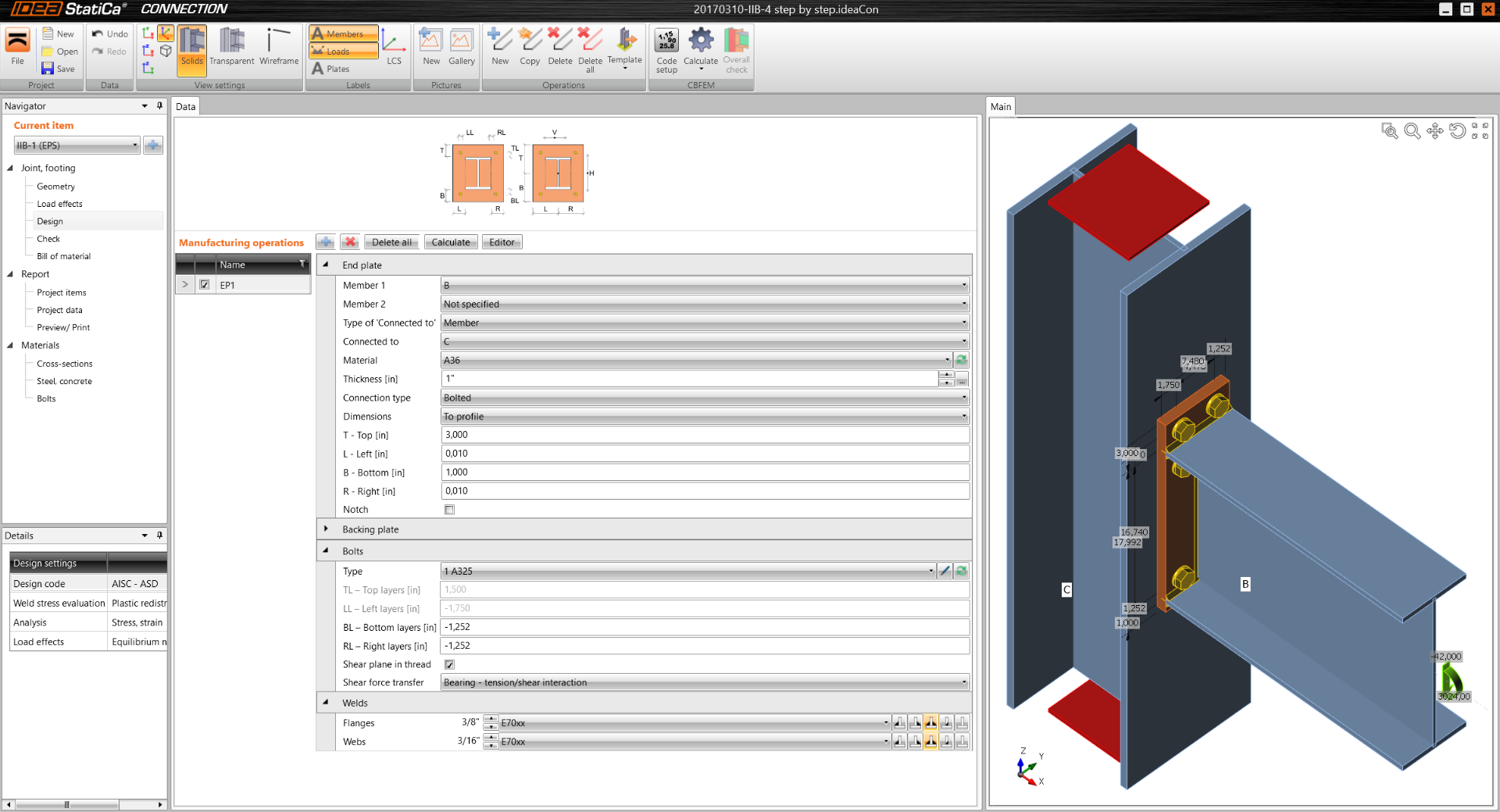Open the Code setup tool
The width and height of the screenshot is (1500, 812).
(x=666, y=48)
